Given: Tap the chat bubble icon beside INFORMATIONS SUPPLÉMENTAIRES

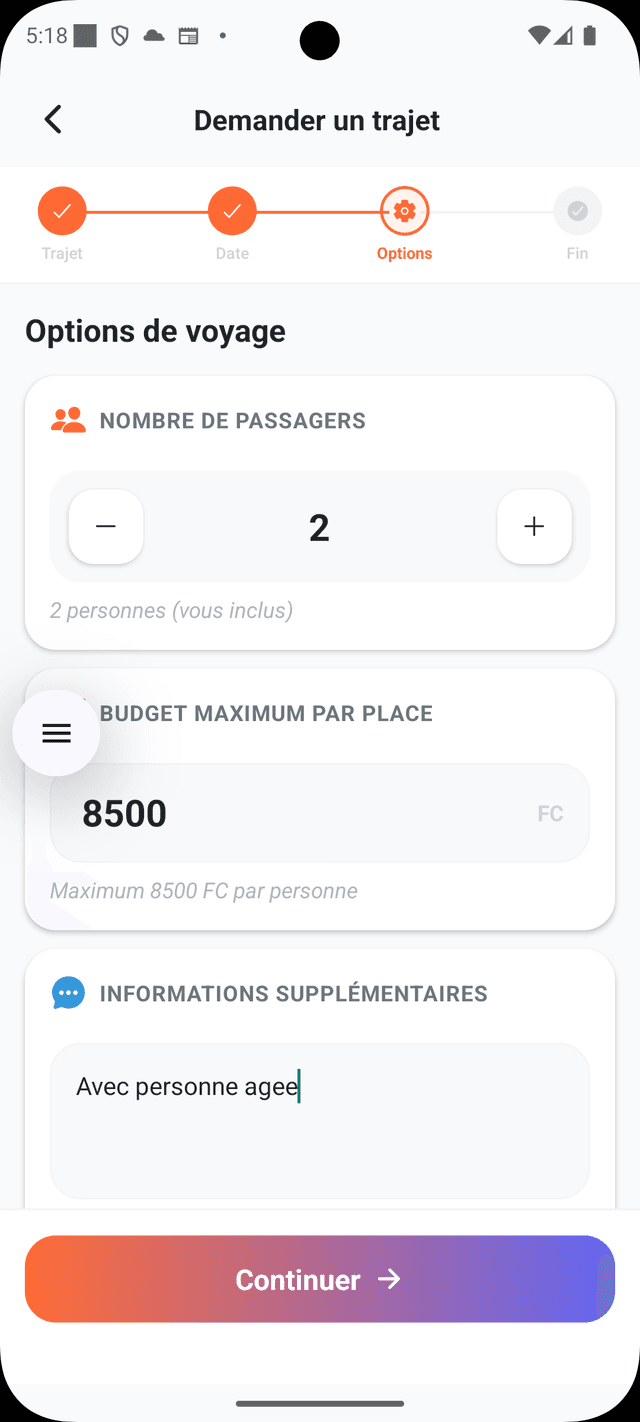Looking at the screenshot, I should pyautogui.click(x=68, y=993).
